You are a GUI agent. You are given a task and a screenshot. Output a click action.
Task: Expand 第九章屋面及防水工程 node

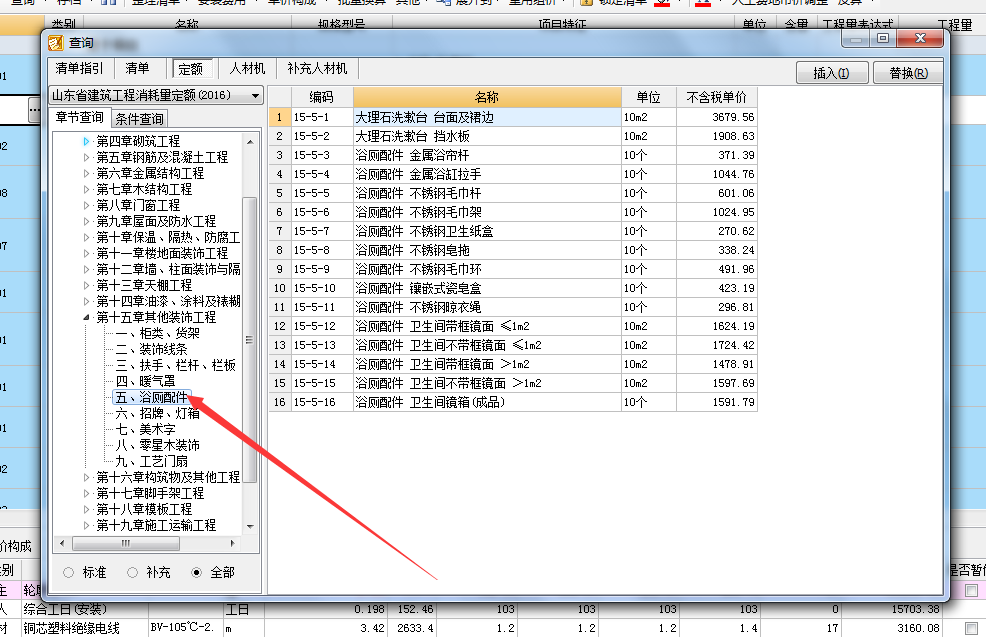(87, 221)
